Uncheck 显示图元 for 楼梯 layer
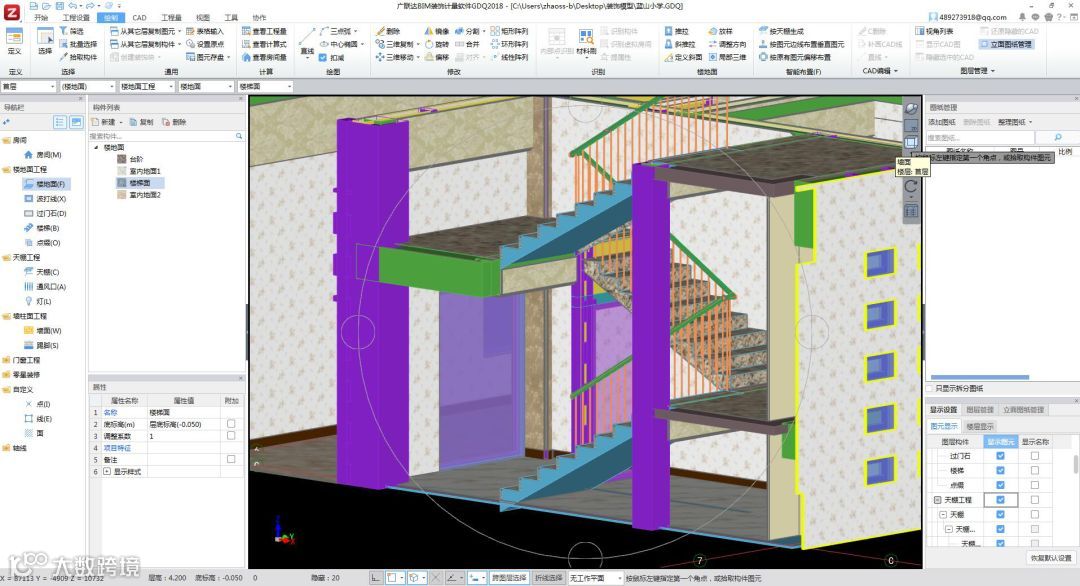The height and width of the screenshot is (586, 1080). pyautogui.click(x=1001, y=470)
